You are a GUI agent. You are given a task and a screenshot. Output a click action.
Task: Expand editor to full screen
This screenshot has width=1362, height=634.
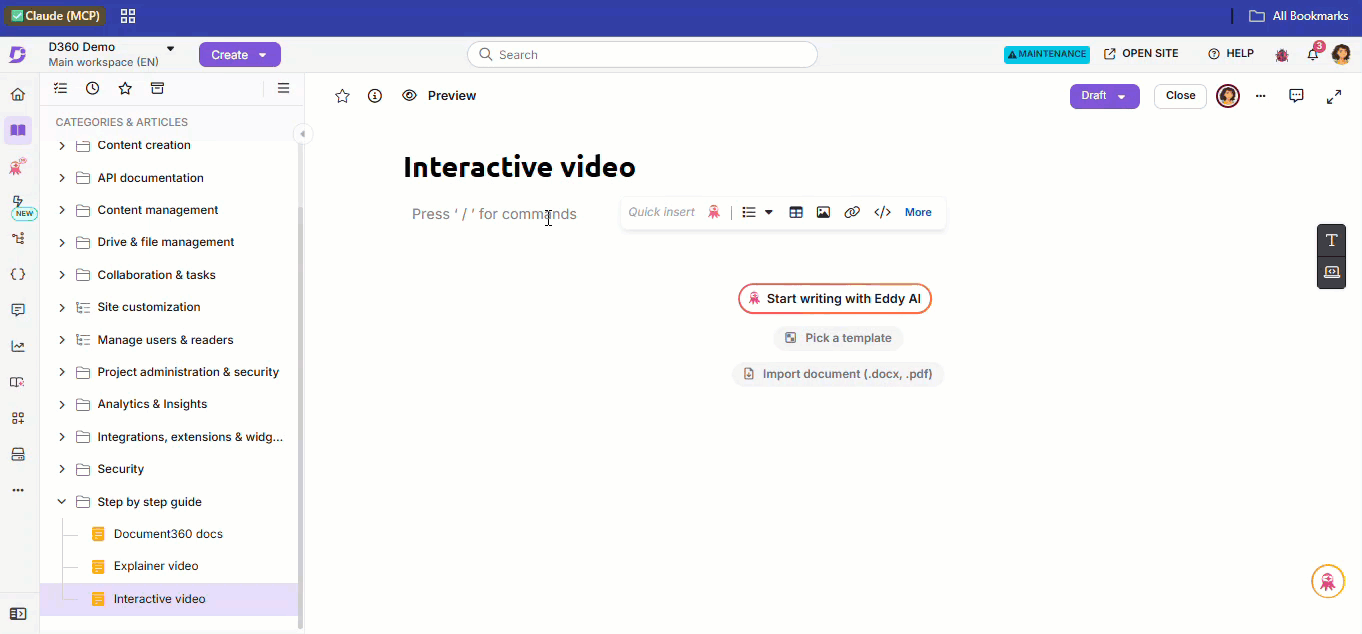(x=1334, y=96)
